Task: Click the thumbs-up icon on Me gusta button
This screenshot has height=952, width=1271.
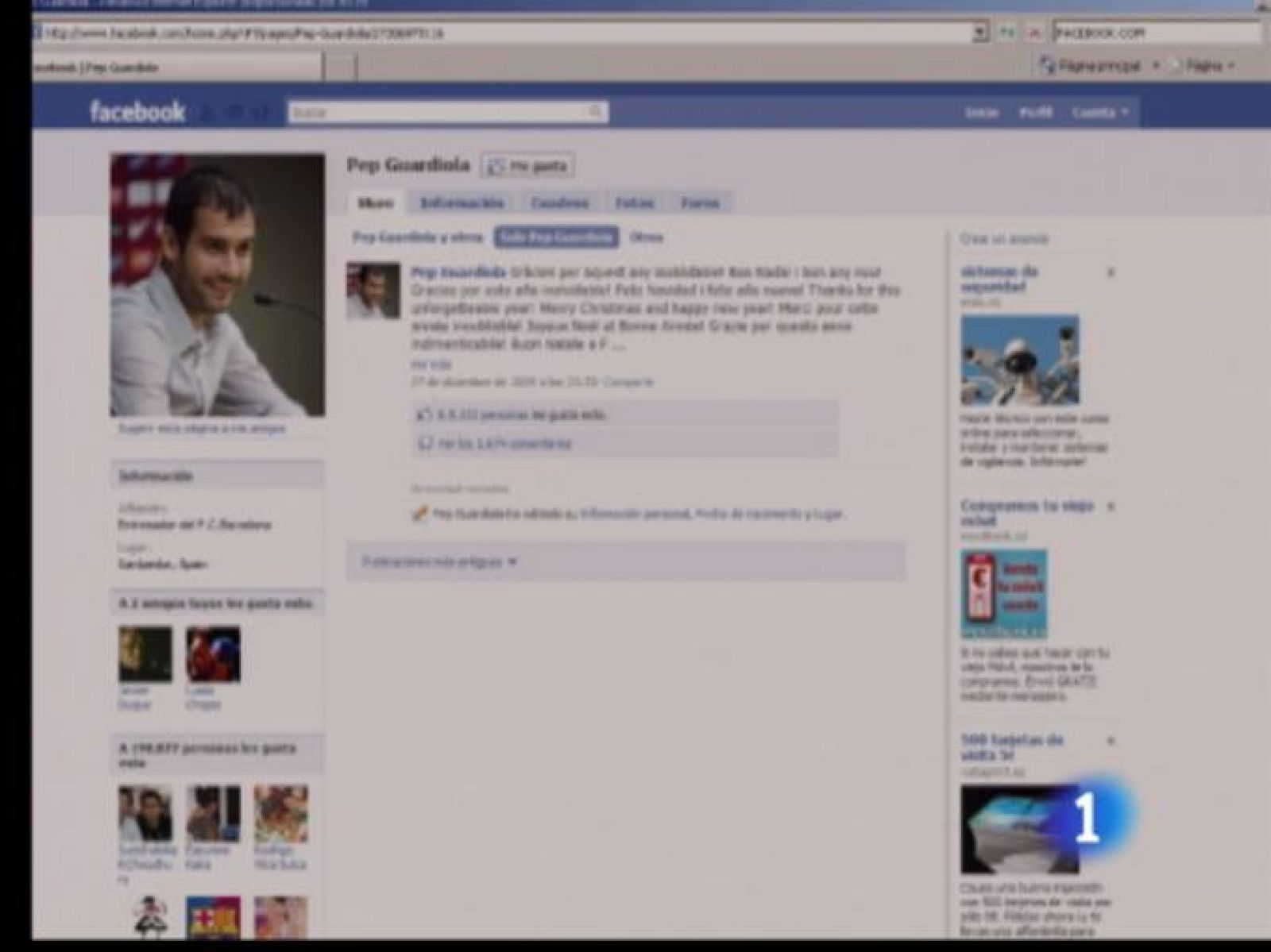Action: (x=496, y=166)
